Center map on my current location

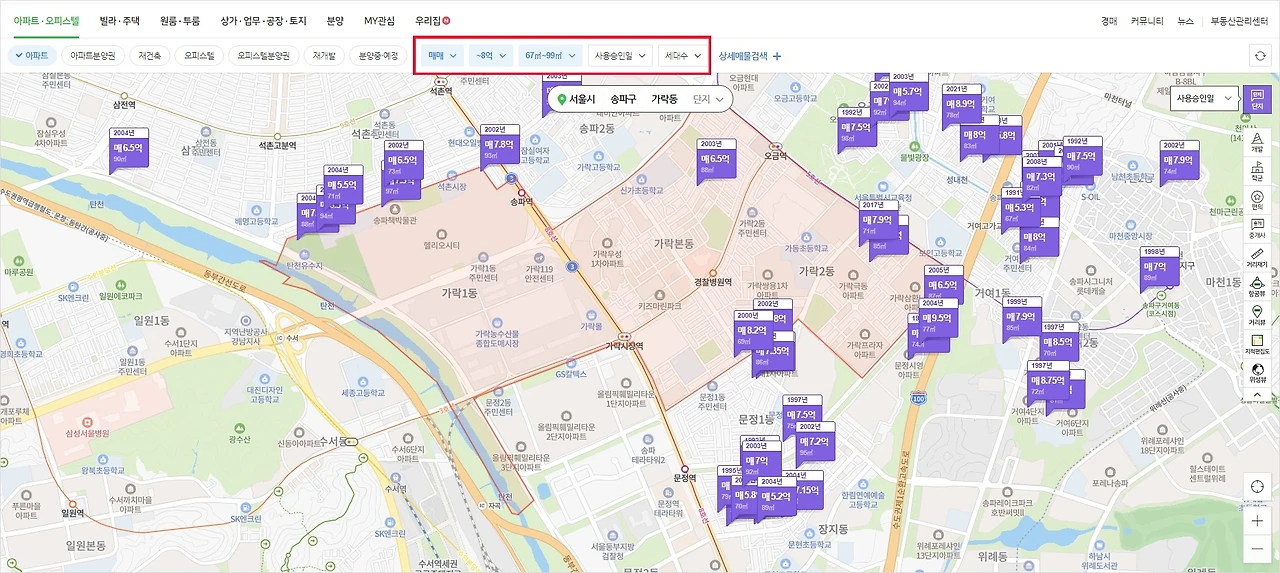pyautogui.click(x=1257, y=486)
